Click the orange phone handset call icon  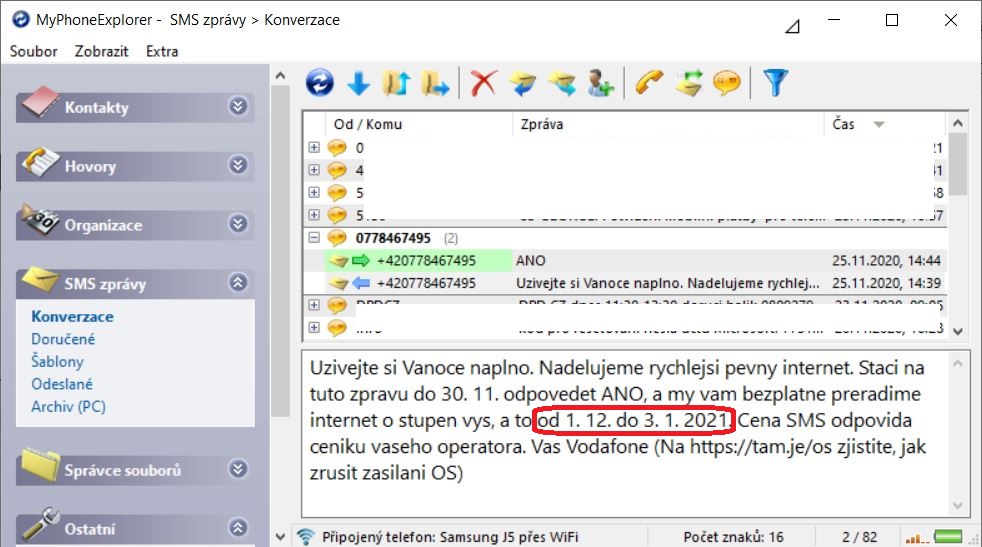pos(650,84)
